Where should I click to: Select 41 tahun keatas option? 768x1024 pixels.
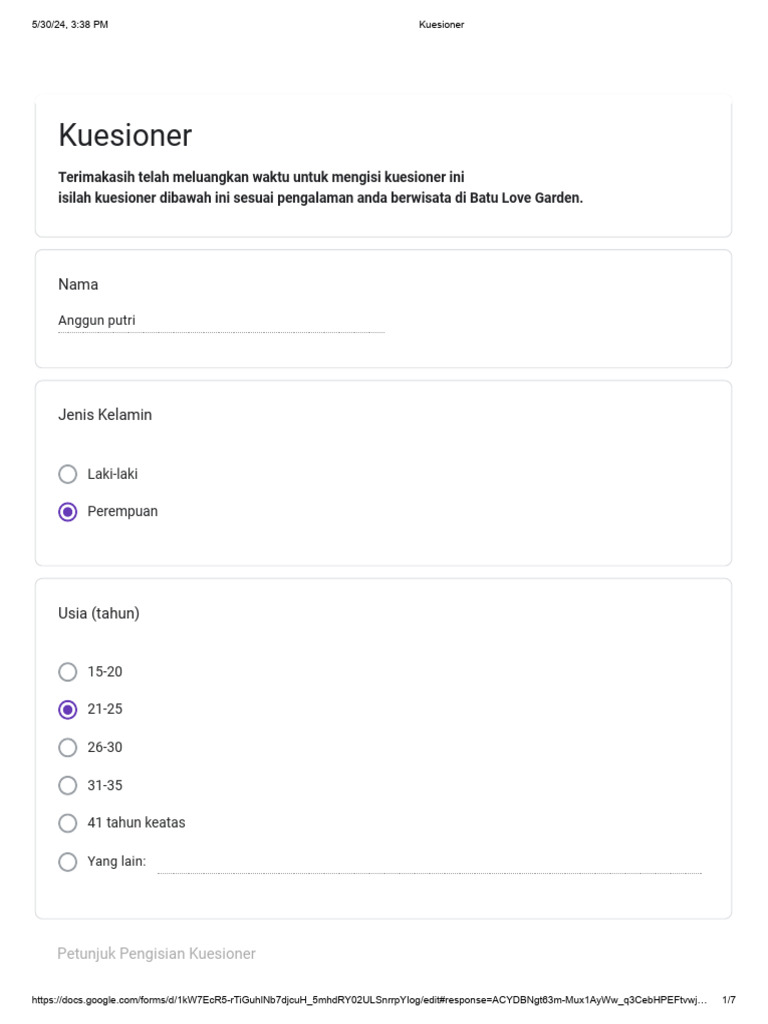pyautogui.click(x=68, y=824)
